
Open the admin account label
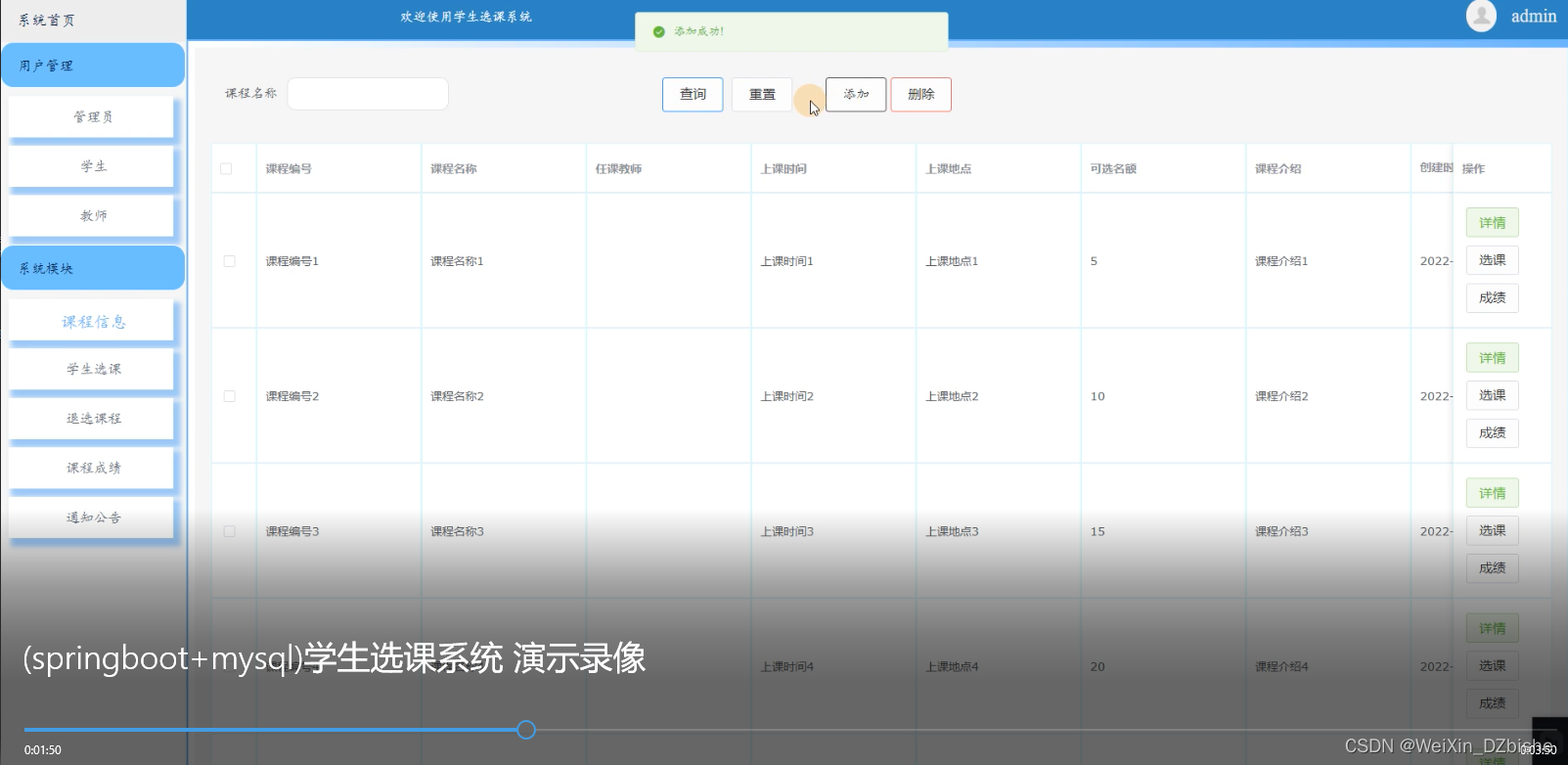(1533, 16)
